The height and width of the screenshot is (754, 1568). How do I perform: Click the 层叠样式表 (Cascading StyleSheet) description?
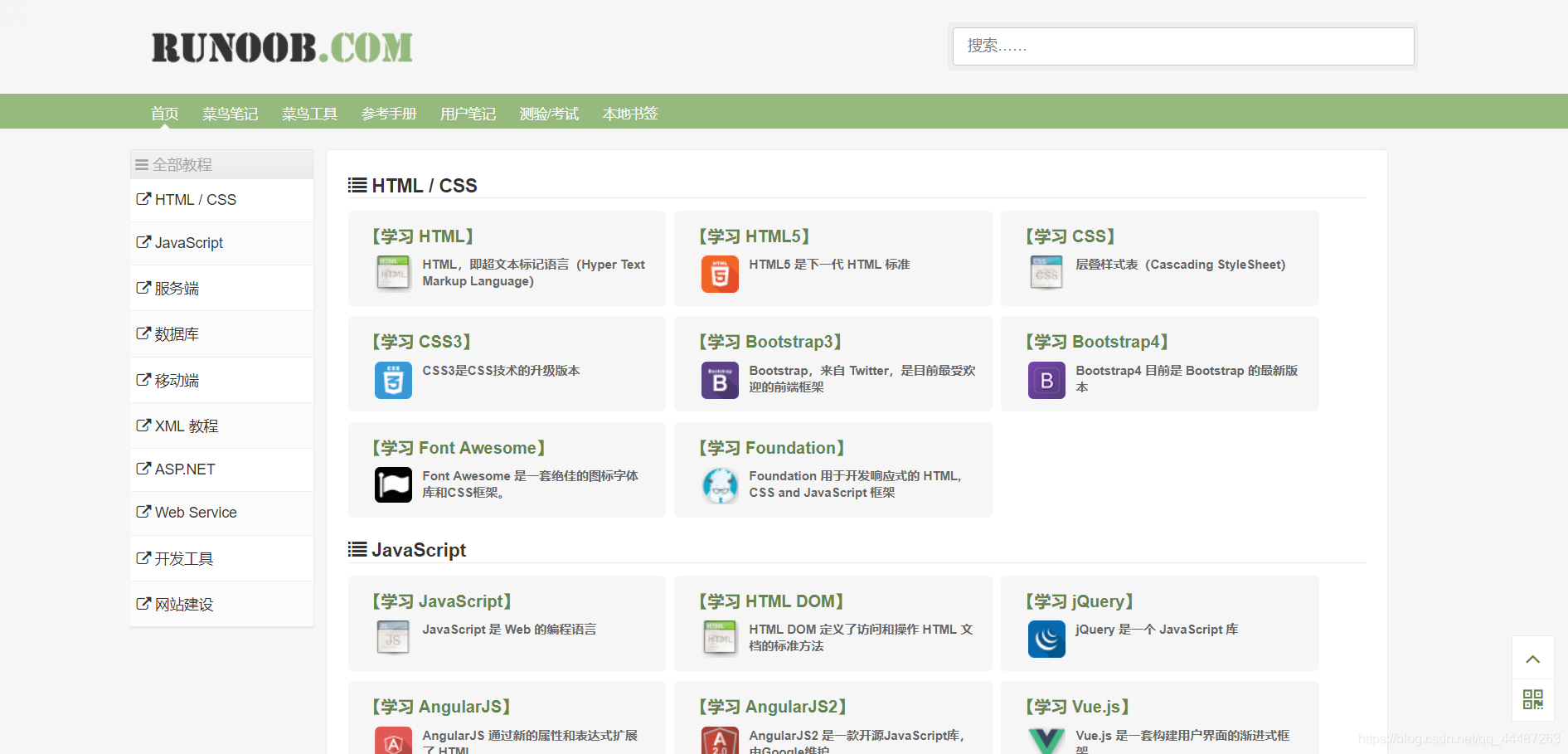point(1181,265)
